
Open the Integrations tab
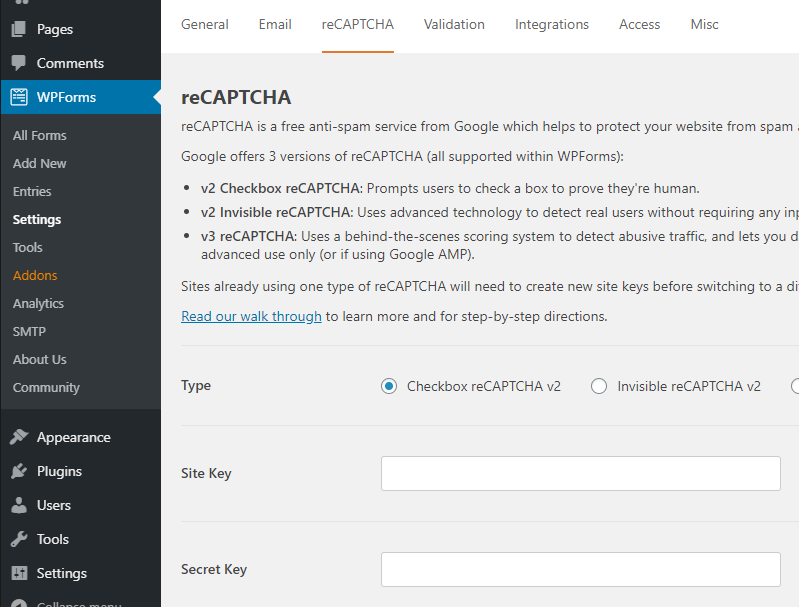552,24
